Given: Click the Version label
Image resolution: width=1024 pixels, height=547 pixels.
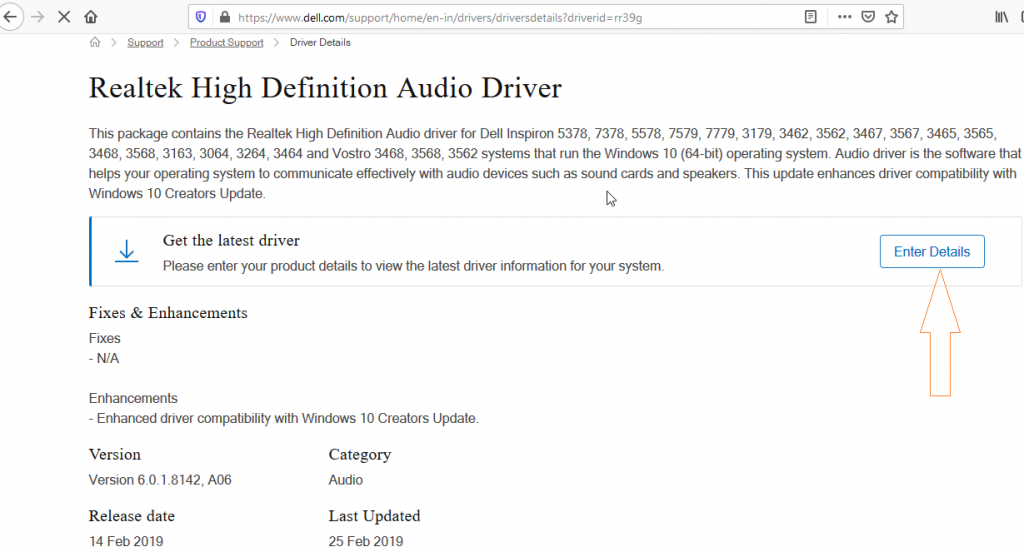Looking at the screenshot, I should pyautogui.click(x=115, y=454).
